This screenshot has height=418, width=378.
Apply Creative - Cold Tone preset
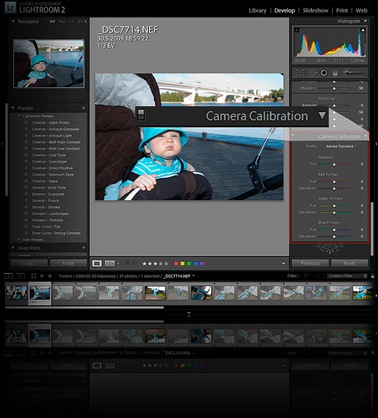(49, 155)
